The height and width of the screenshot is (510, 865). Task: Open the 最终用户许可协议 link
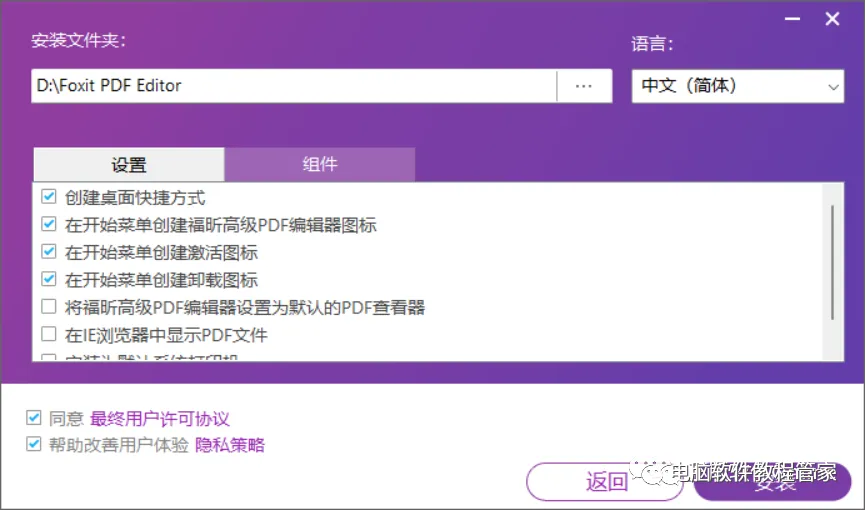click(159, 418)
